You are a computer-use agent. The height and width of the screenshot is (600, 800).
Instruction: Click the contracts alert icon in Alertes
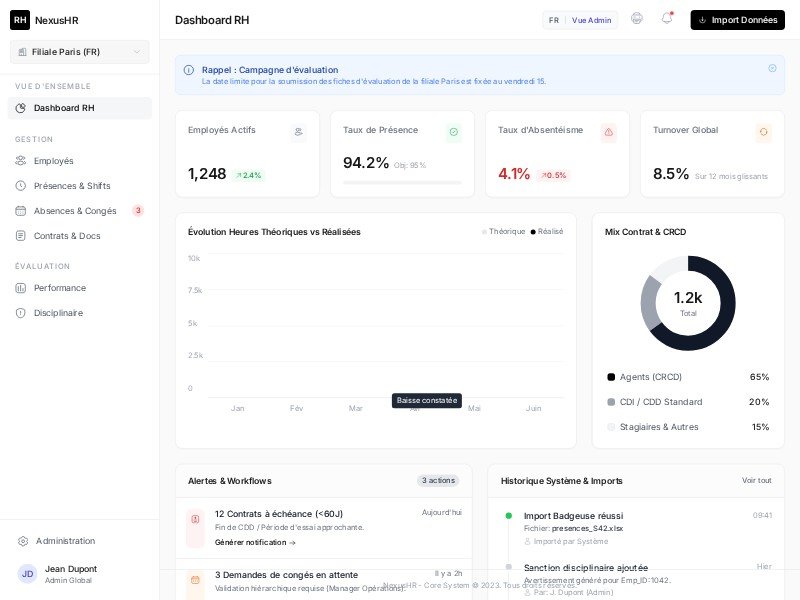[x=195, y=520]
